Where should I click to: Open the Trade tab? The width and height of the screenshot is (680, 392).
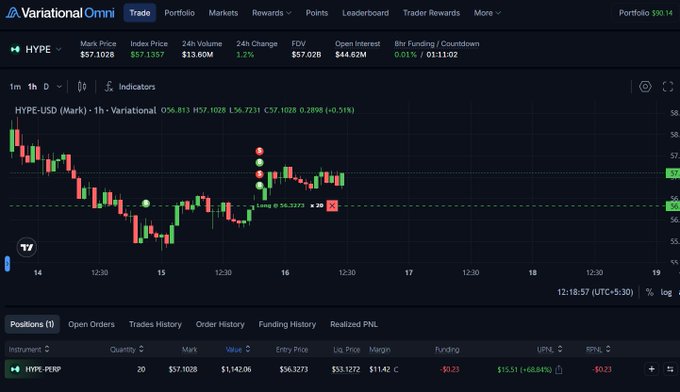[140, 13]
